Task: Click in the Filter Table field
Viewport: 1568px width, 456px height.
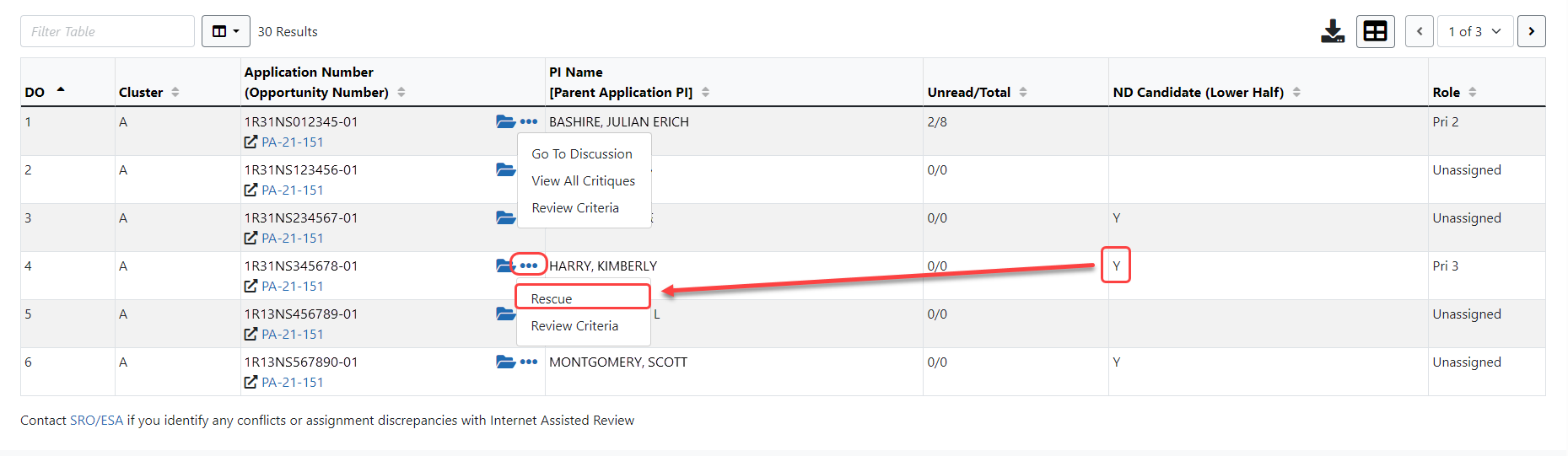Action: click(x=107, y=31)
